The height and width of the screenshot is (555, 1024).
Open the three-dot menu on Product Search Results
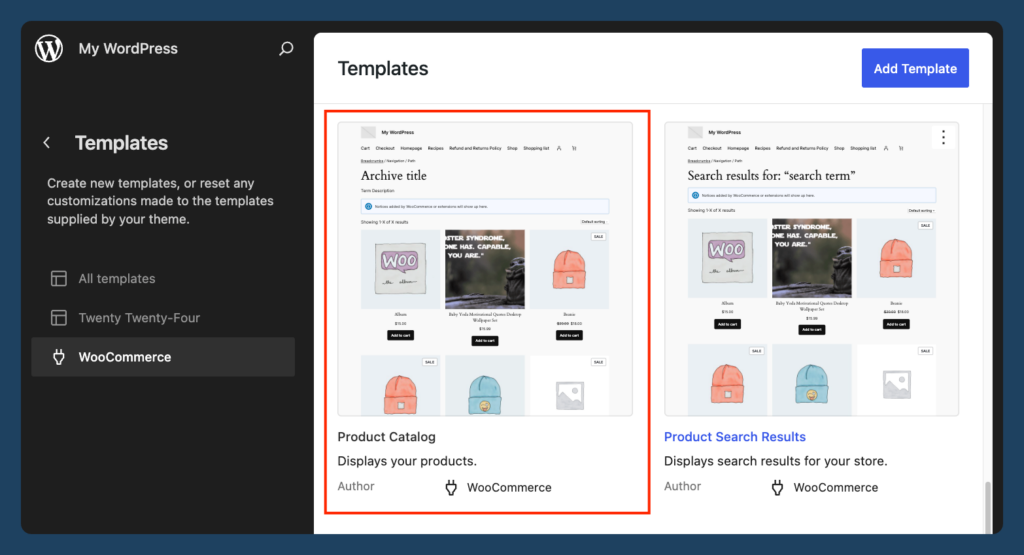943,137
